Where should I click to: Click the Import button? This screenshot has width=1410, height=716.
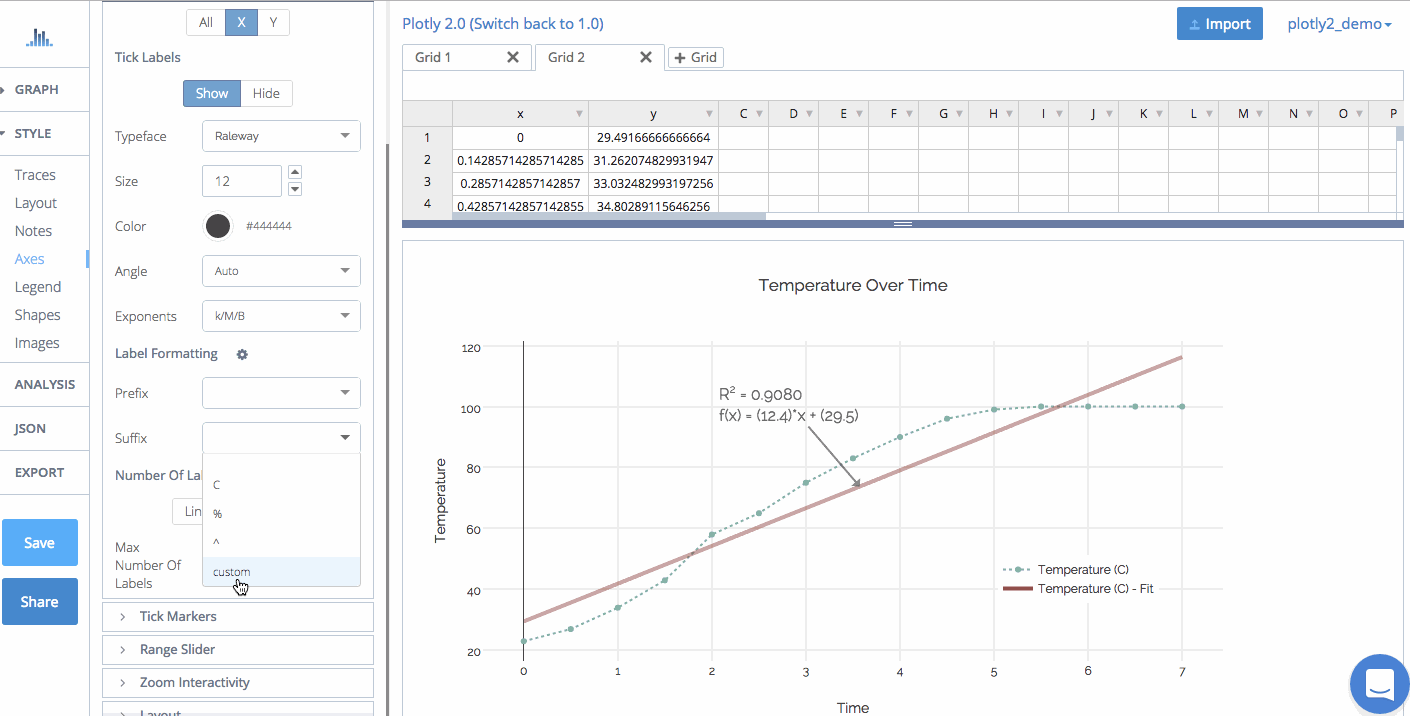pyautogui.click(x=1219, y=24)
